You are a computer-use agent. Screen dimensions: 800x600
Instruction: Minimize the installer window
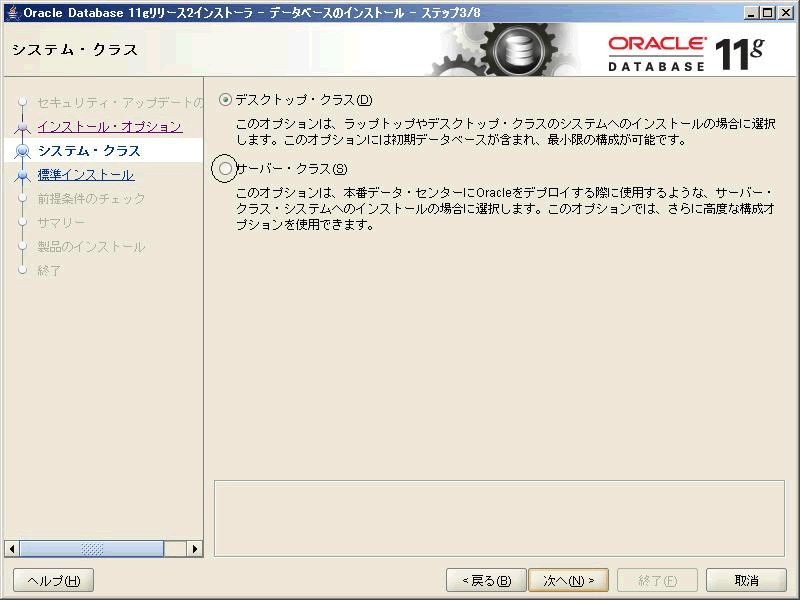[x=752, y=12]
